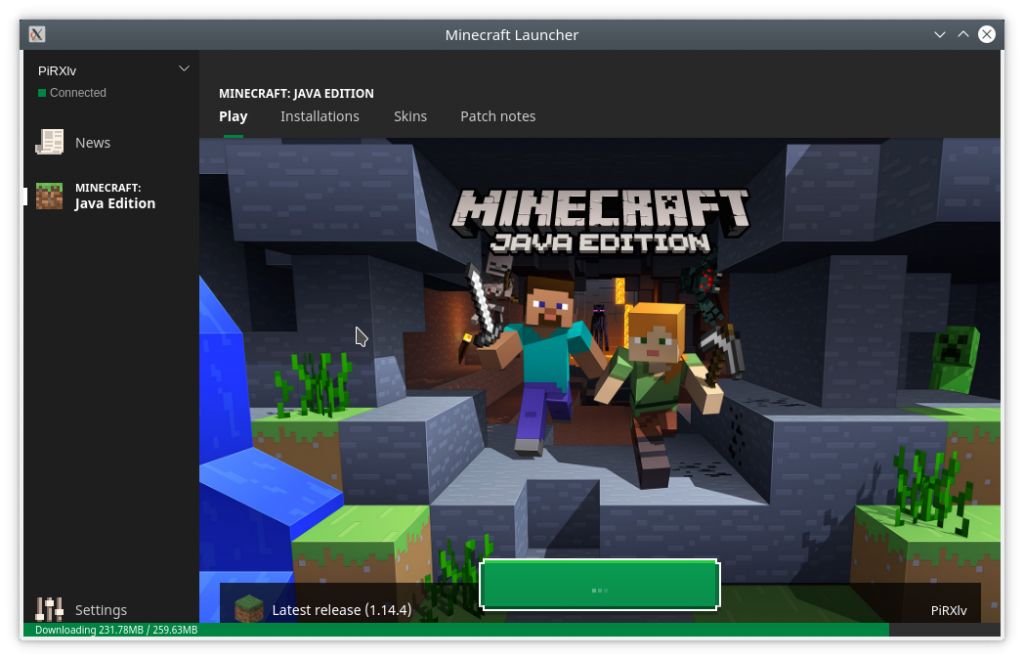Open the Settings label in sidebar

tap(101, 610)
